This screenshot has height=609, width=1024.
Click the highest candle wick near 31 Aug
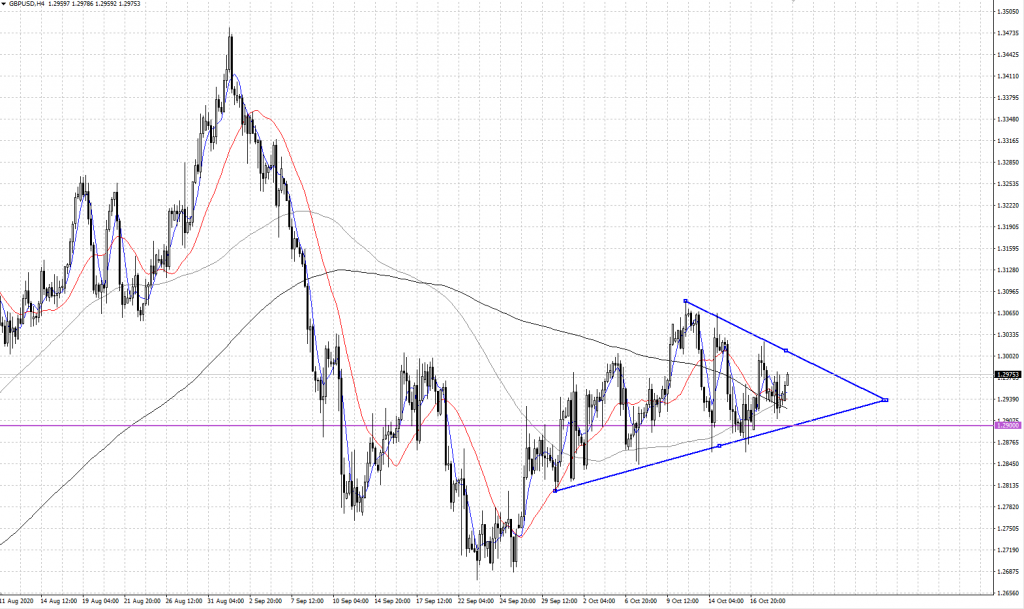(x=230, y=32)
